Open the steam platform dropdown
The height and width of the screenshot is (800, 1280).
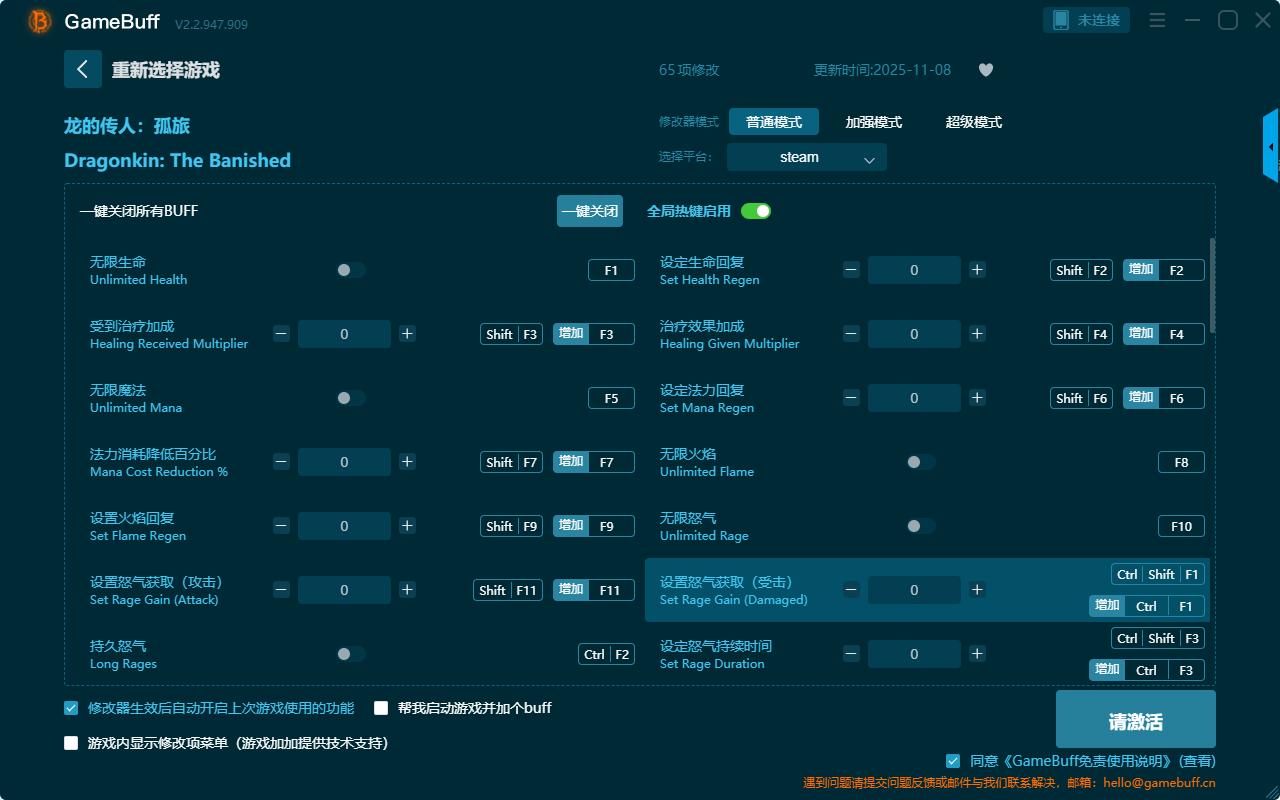tap(806, 157)
